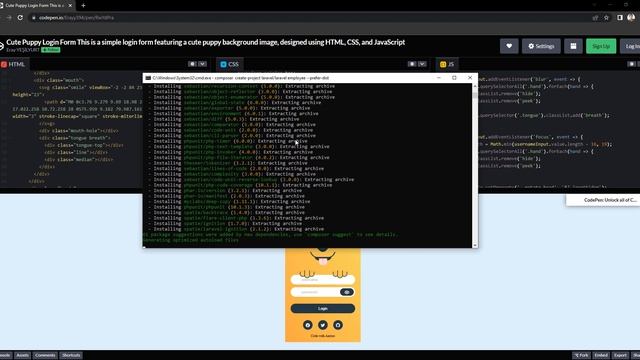Share this page from the address bar icon
This screenshot has width=640, height=360.
(x=595, y=18)
